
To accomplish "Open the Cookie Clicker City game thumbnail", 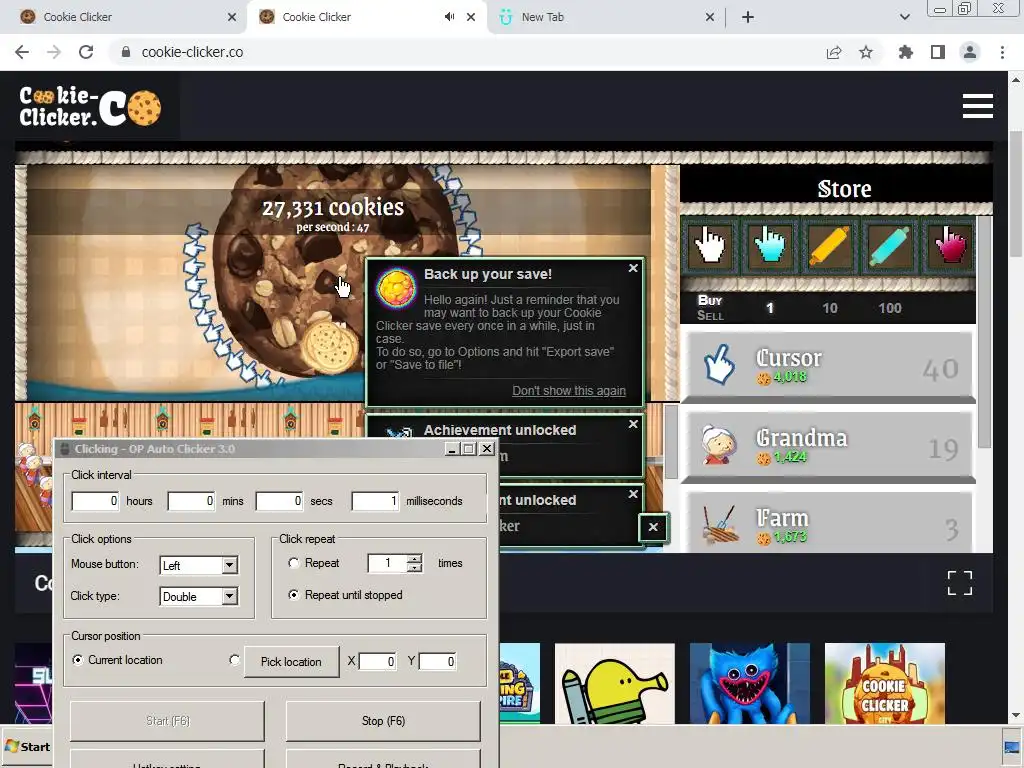I will point(885,683).
